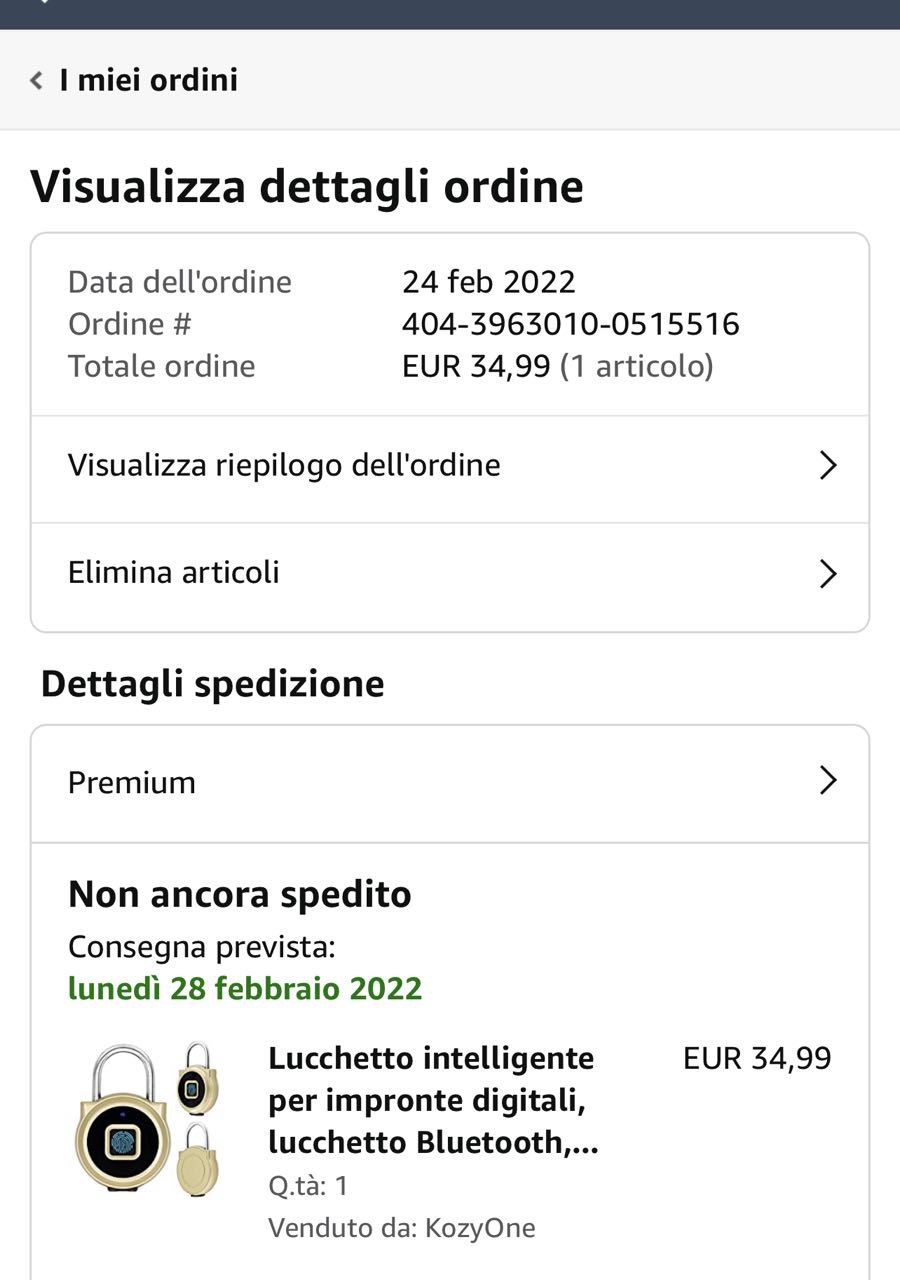
Task: Select Elimina articoli option
Action: pos(174,573)
